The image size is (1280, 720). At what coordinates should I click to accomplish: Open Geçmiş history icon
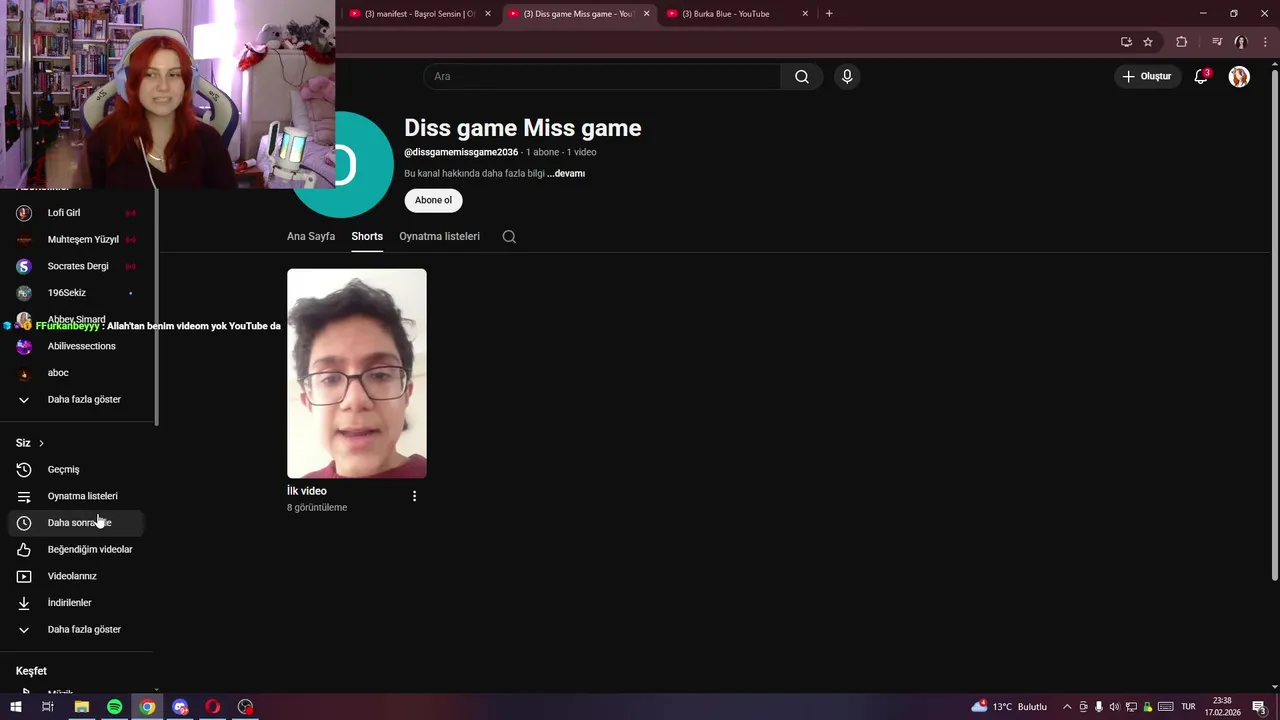coord(24,470)
